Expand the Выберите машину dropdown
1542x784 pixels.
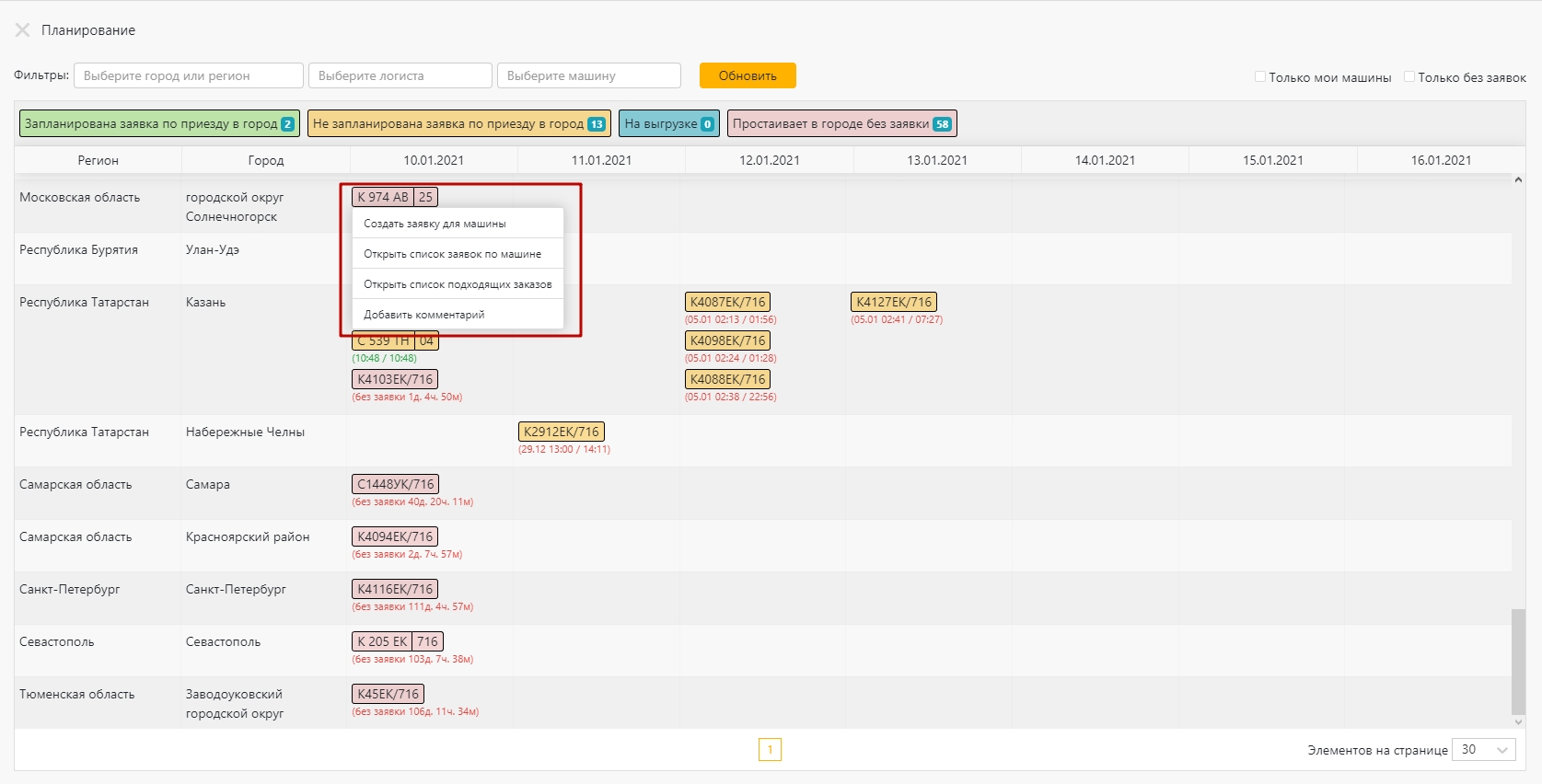coord(589,75)
